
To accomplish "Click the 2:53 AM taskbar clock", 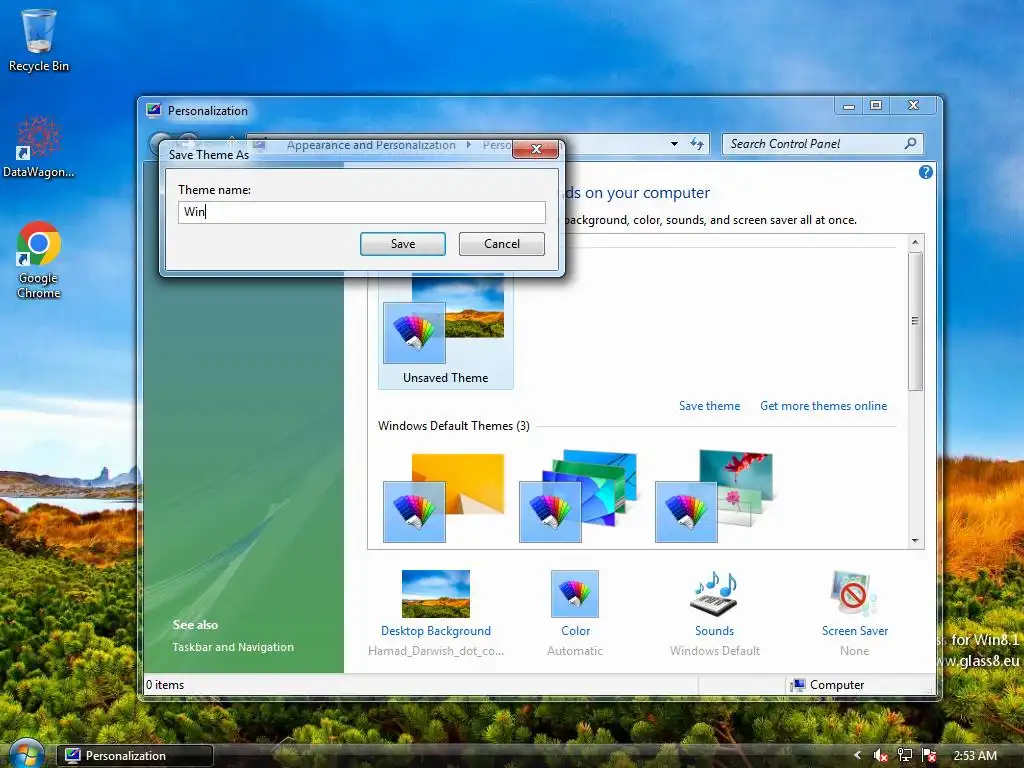I will point(975,756).
